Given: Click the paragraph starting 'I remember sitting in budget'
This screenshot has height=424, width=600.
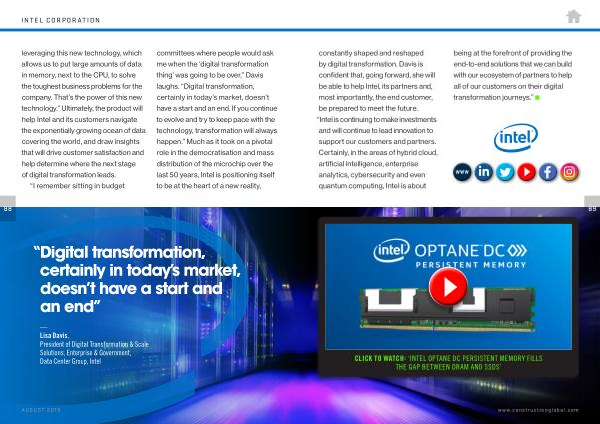Looking at the screenshot, I should coord(78,186).
